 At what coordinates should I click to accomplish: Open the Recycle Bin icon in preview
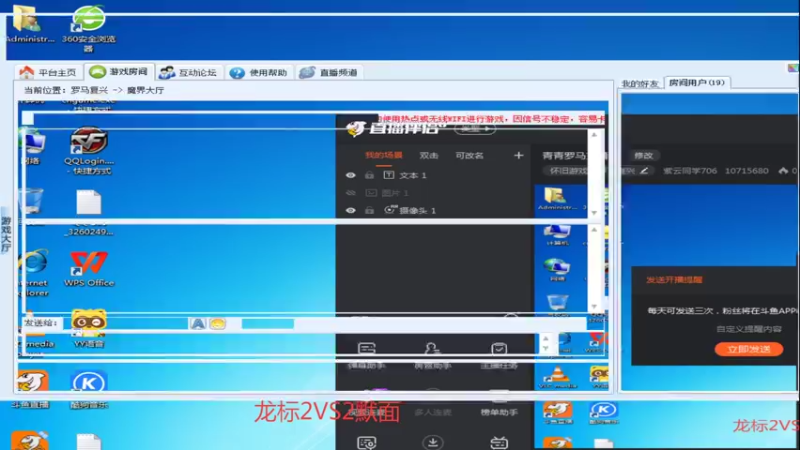(33, 201)
